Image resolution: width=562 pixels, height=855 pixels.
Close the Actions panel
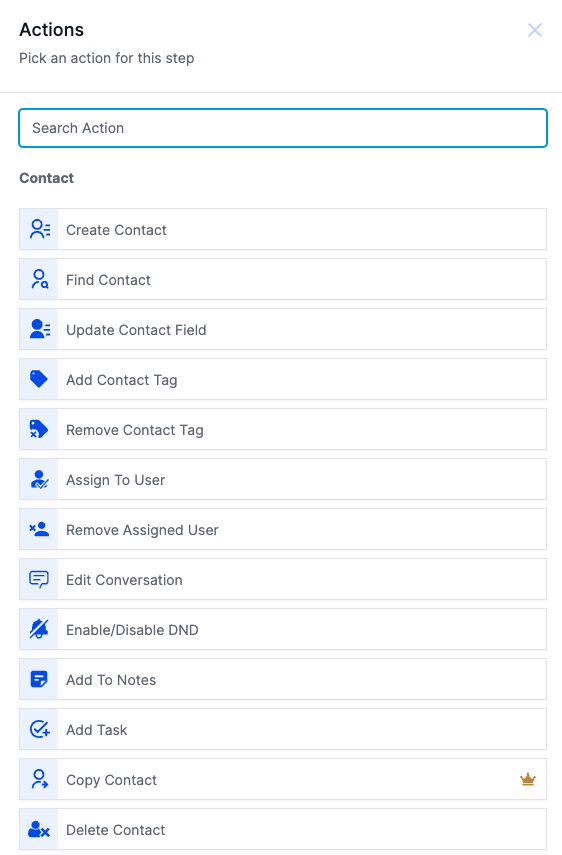point(535,30)
